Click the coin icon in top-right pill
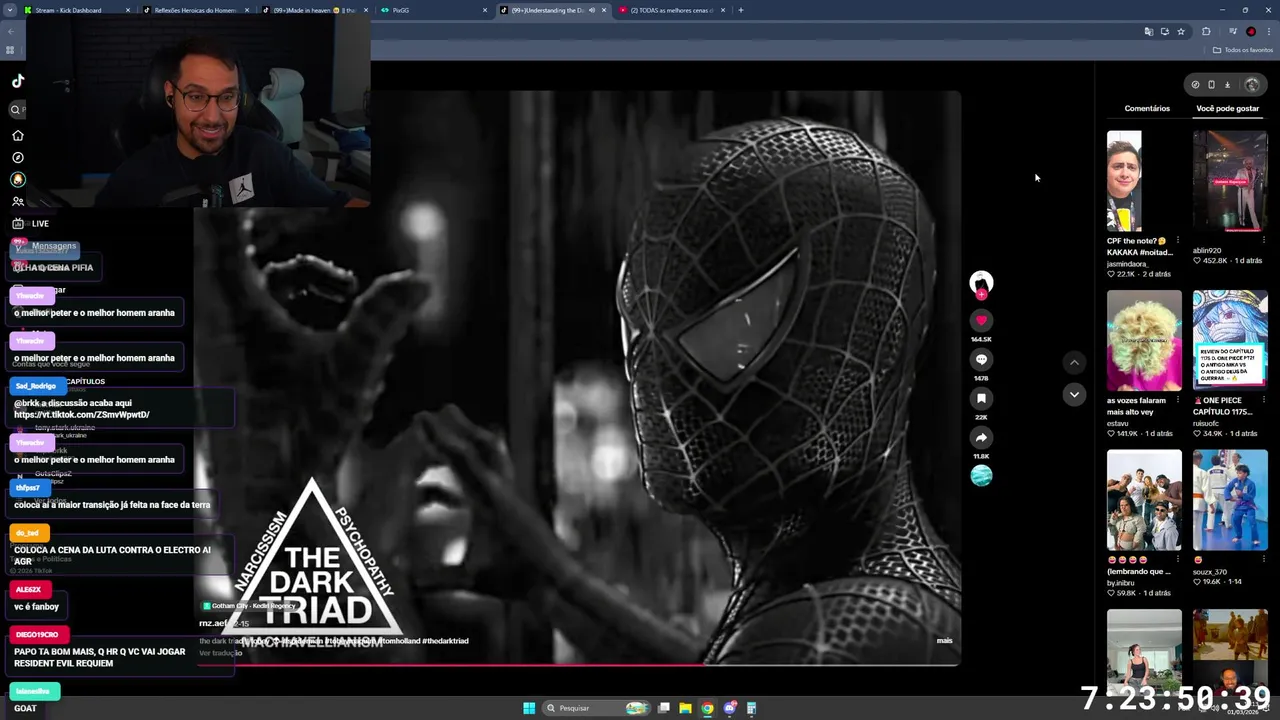 [x=1195, y=85]
